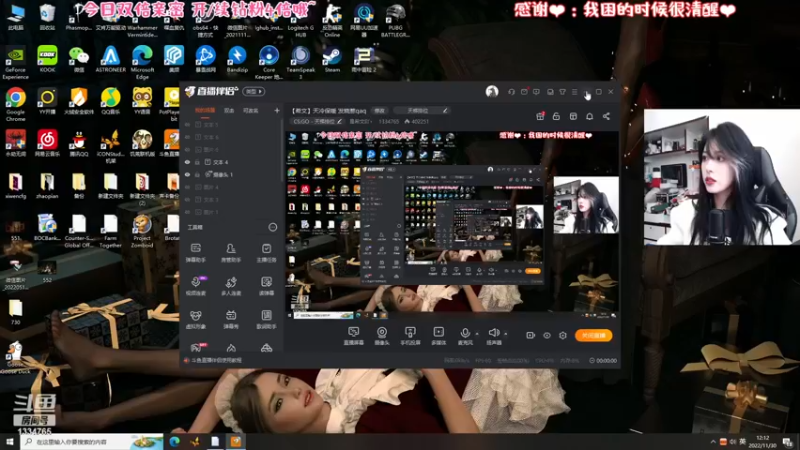Click the Windows taskbar search box
This screenshot has height=450, width=800.
(92, 442)
